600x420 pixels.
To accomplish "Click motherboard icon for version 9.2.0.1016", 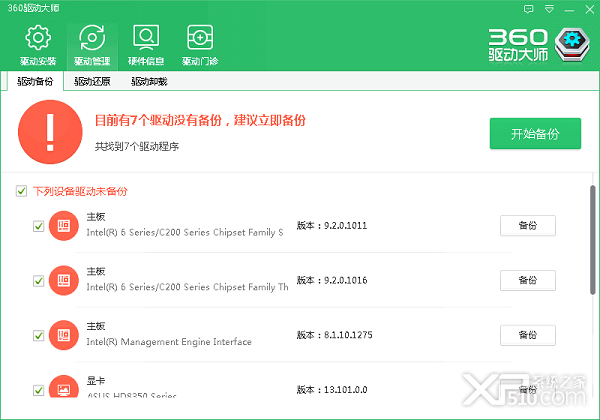I will point(64,280).
